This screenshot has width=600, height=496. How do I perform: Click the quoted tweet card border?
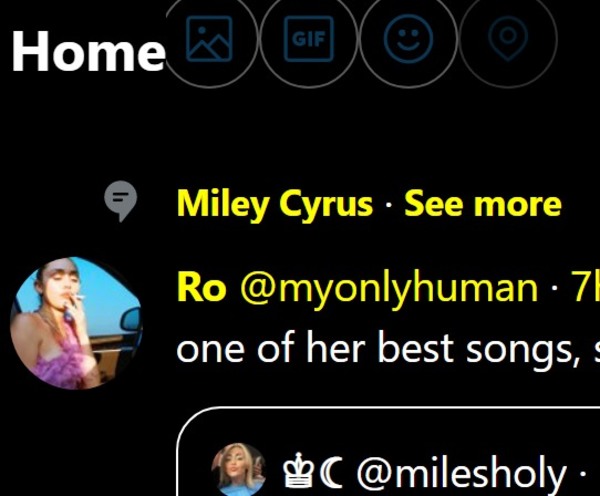pos(400,409)
